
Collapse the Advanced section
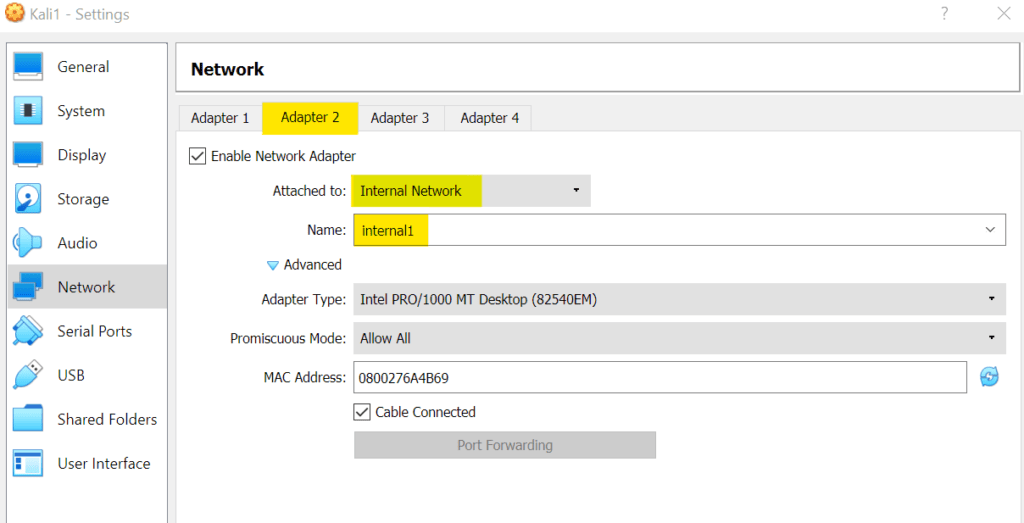coord(273,265)
